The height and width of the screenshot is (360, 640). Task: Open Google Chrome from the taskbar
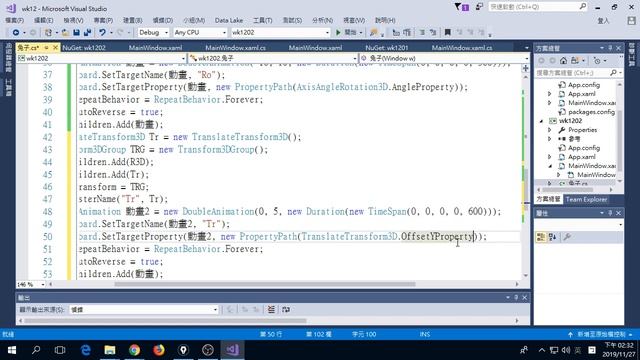click(134, 350)
